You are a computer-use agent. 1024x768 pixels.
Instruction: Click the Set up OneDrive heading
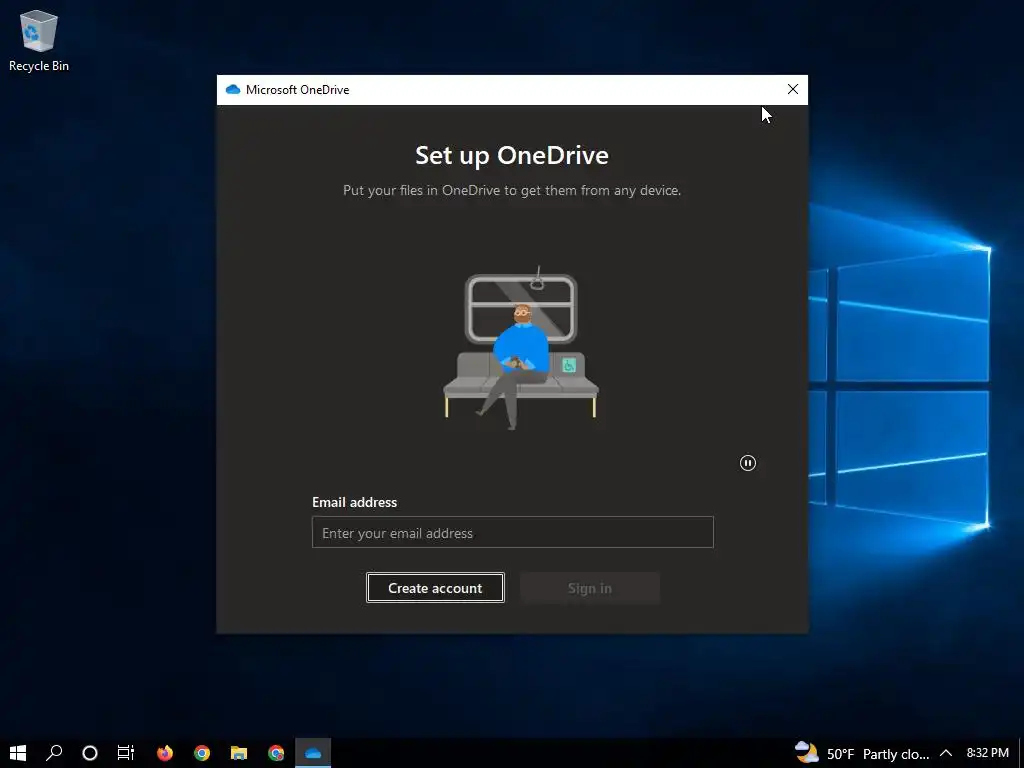[x=512, y=155]
